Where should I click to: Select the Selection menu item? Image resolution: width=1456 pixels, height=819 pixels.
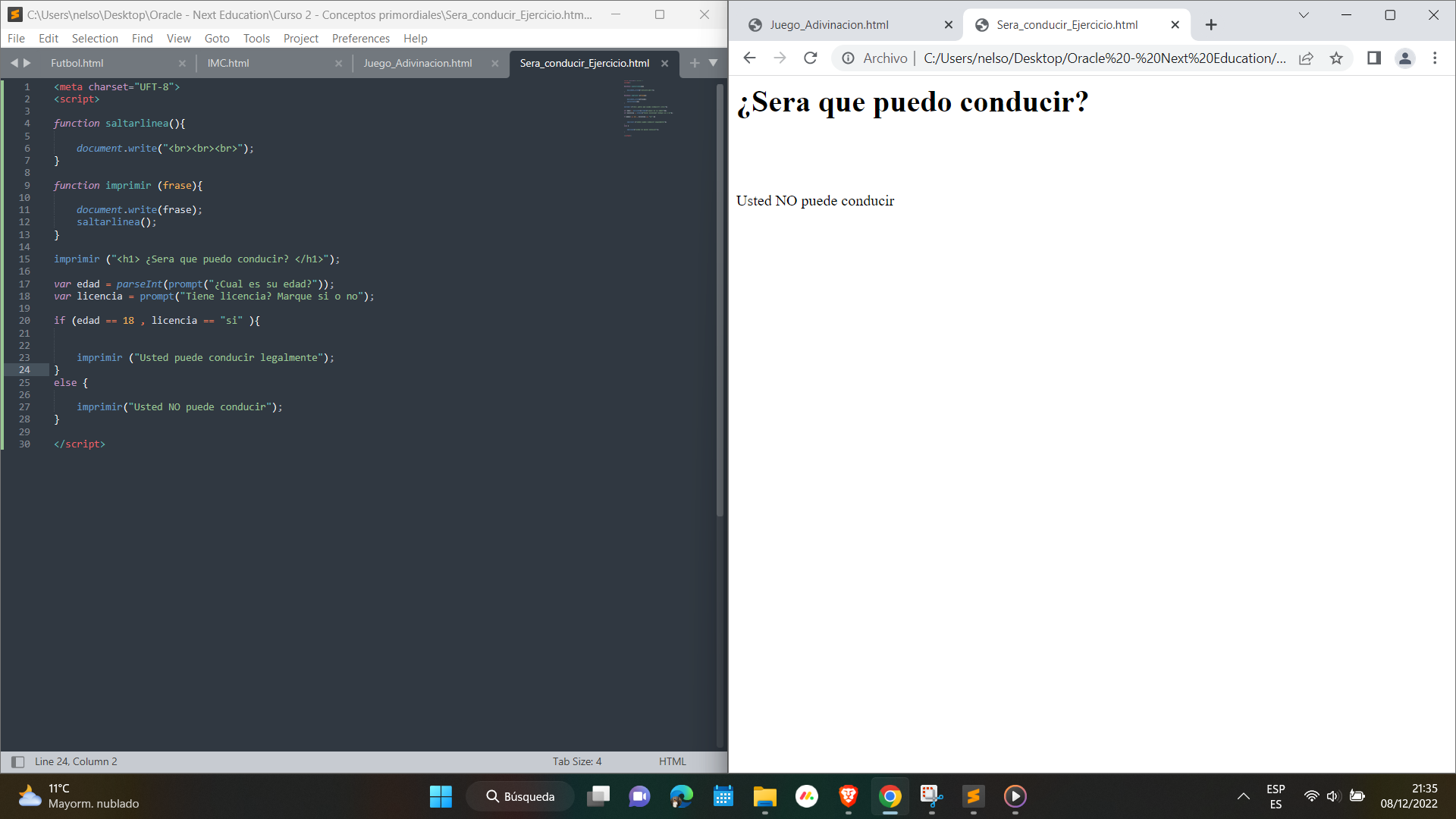(x=93, y=37)
